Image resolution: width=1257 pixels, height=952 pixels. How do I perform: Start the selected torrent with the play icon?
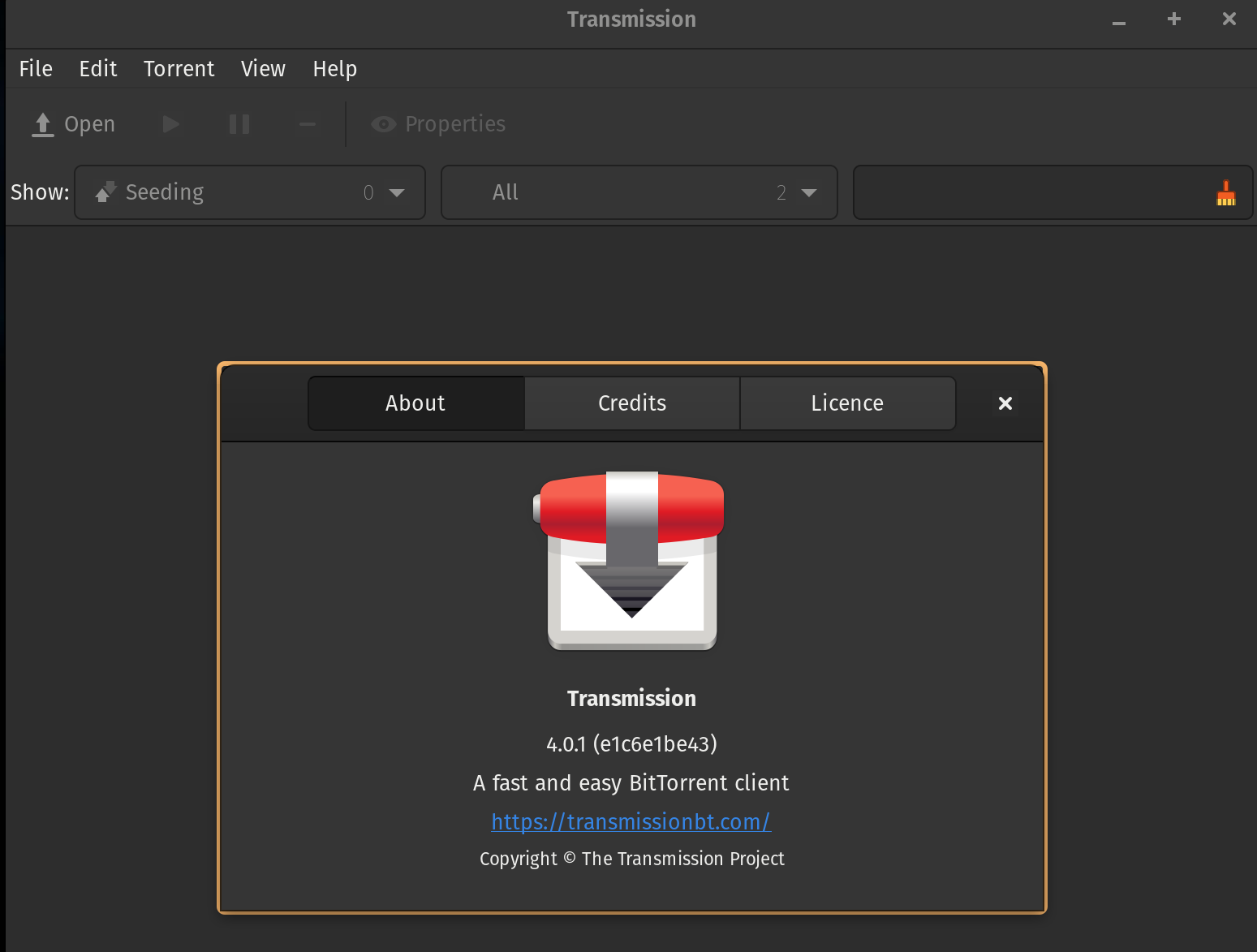170,123
